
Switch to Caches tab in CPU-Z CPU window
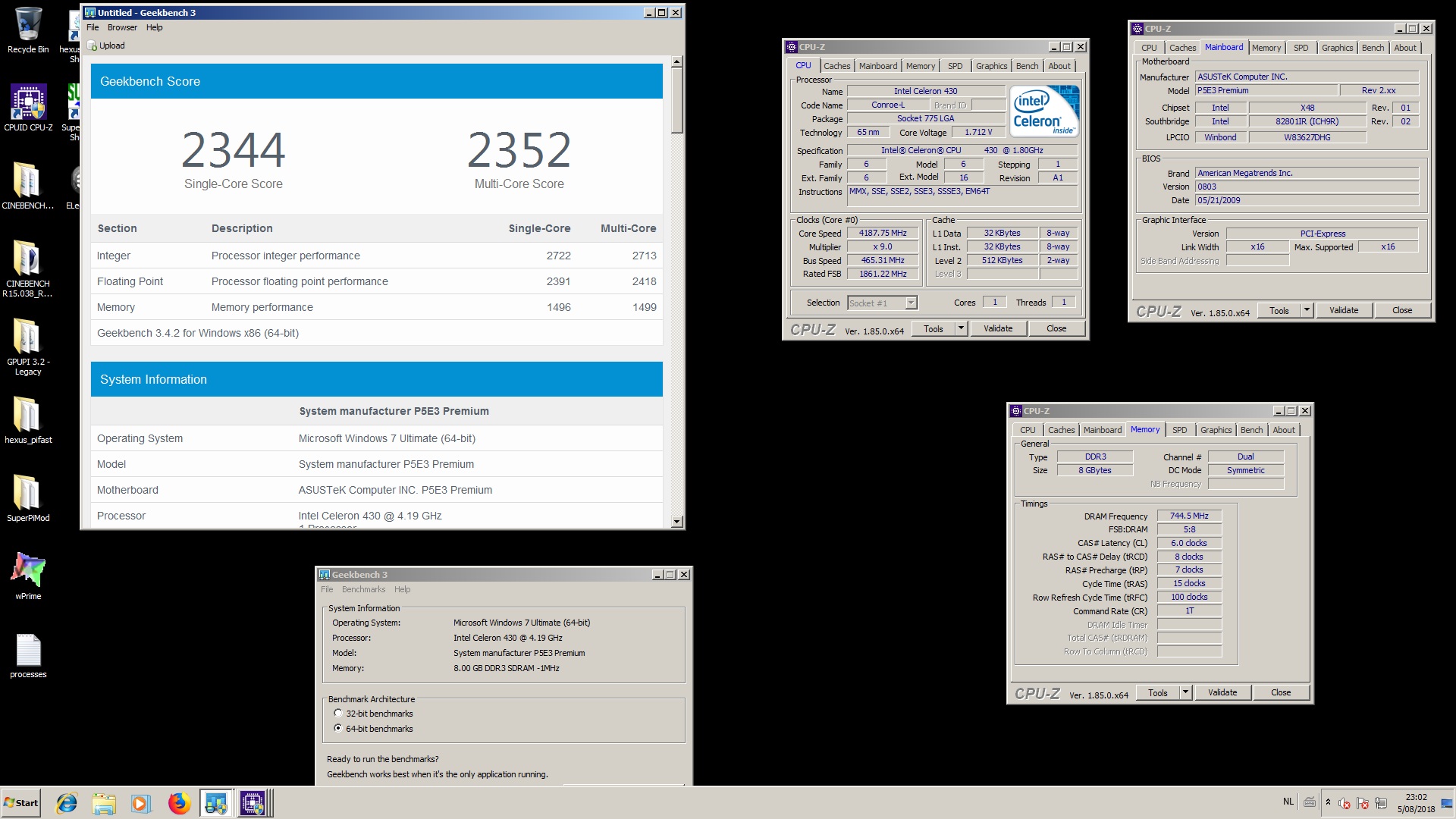click(x=836, y=66)
